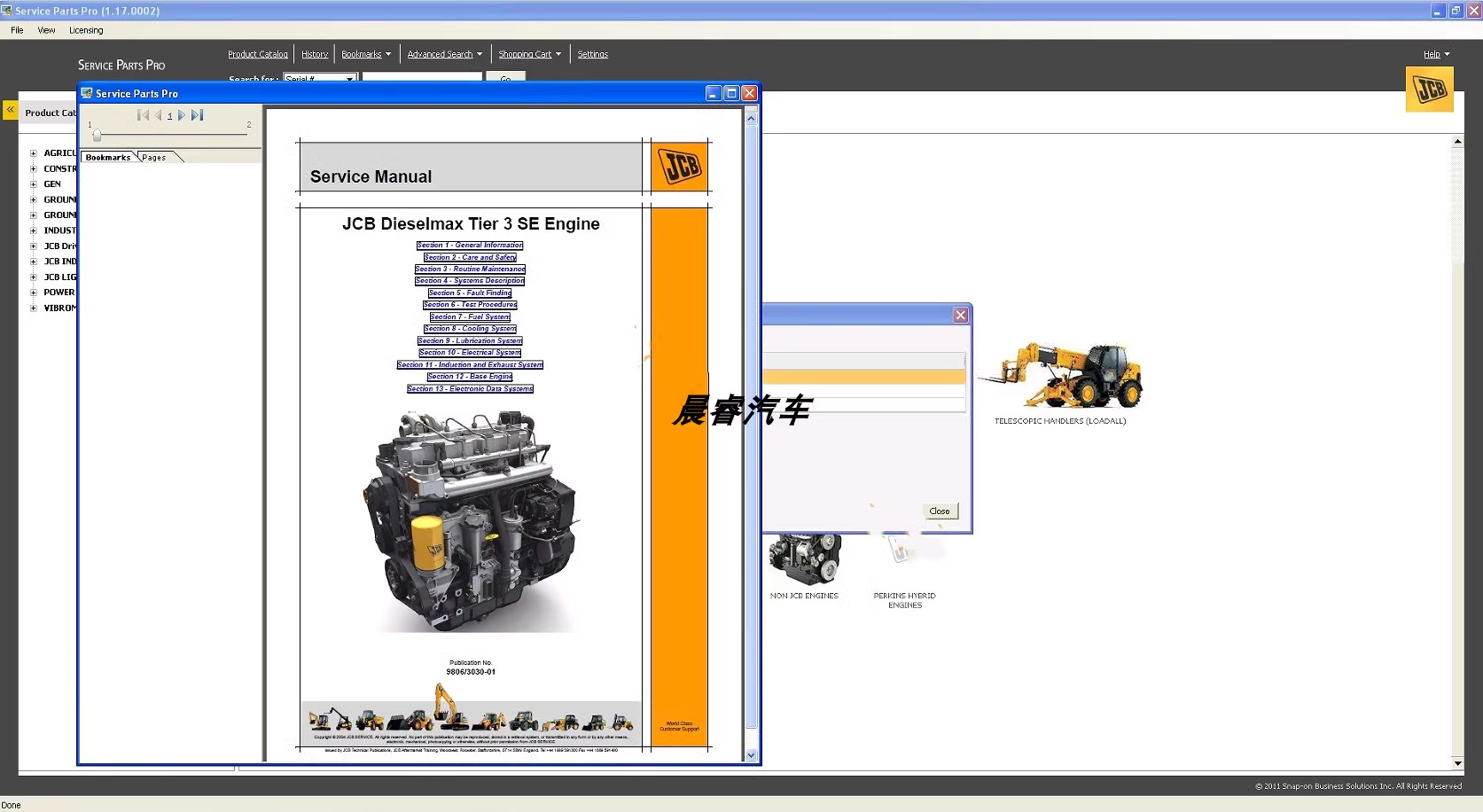Viewport: 1483px width, 812px height.
Task: Open the File menu
Action: (x=17, y=30)
